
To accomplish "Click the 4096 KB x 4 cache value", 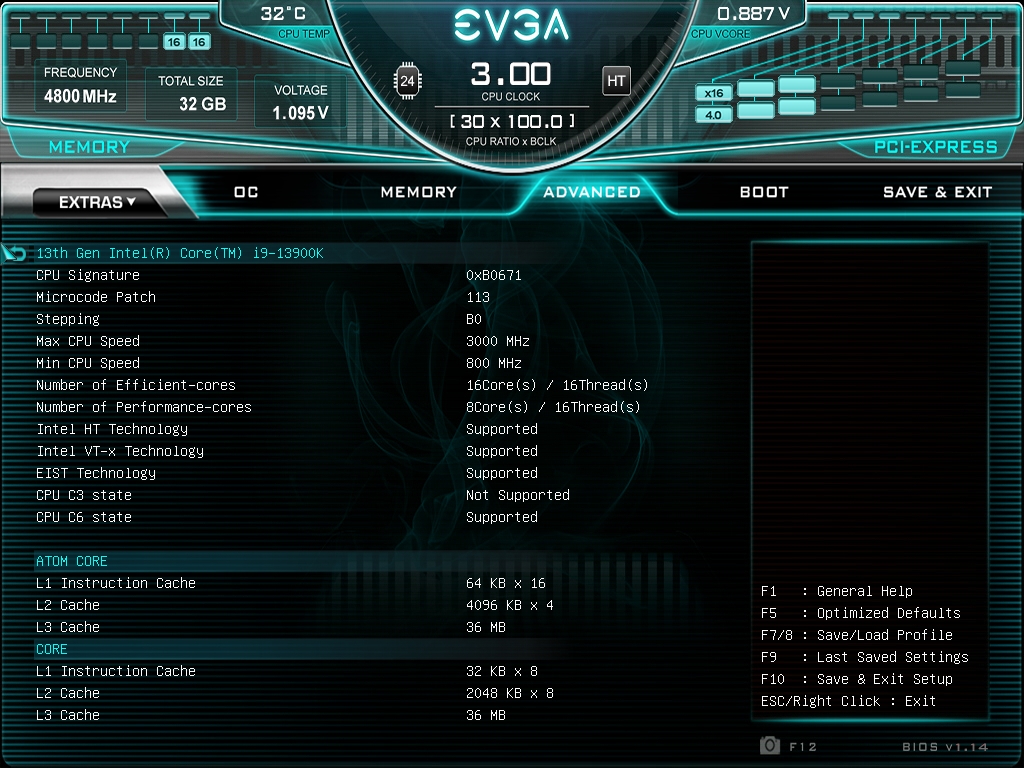I will click(x=509, y=605).
